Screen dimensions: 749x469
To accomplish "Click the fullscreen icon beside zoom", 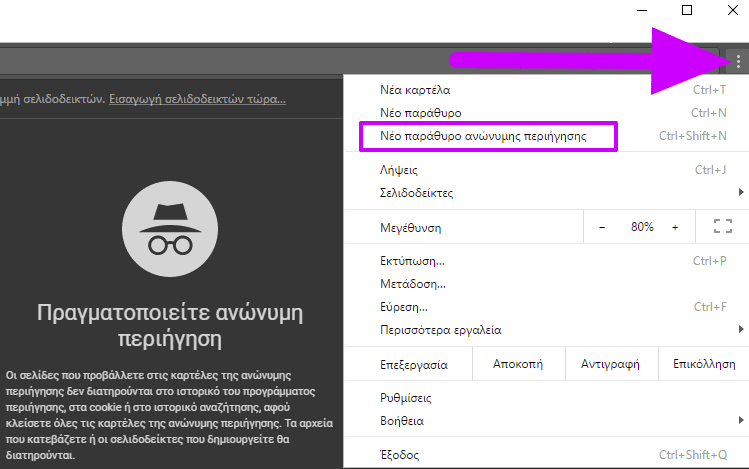I will (x=723, y=226).
